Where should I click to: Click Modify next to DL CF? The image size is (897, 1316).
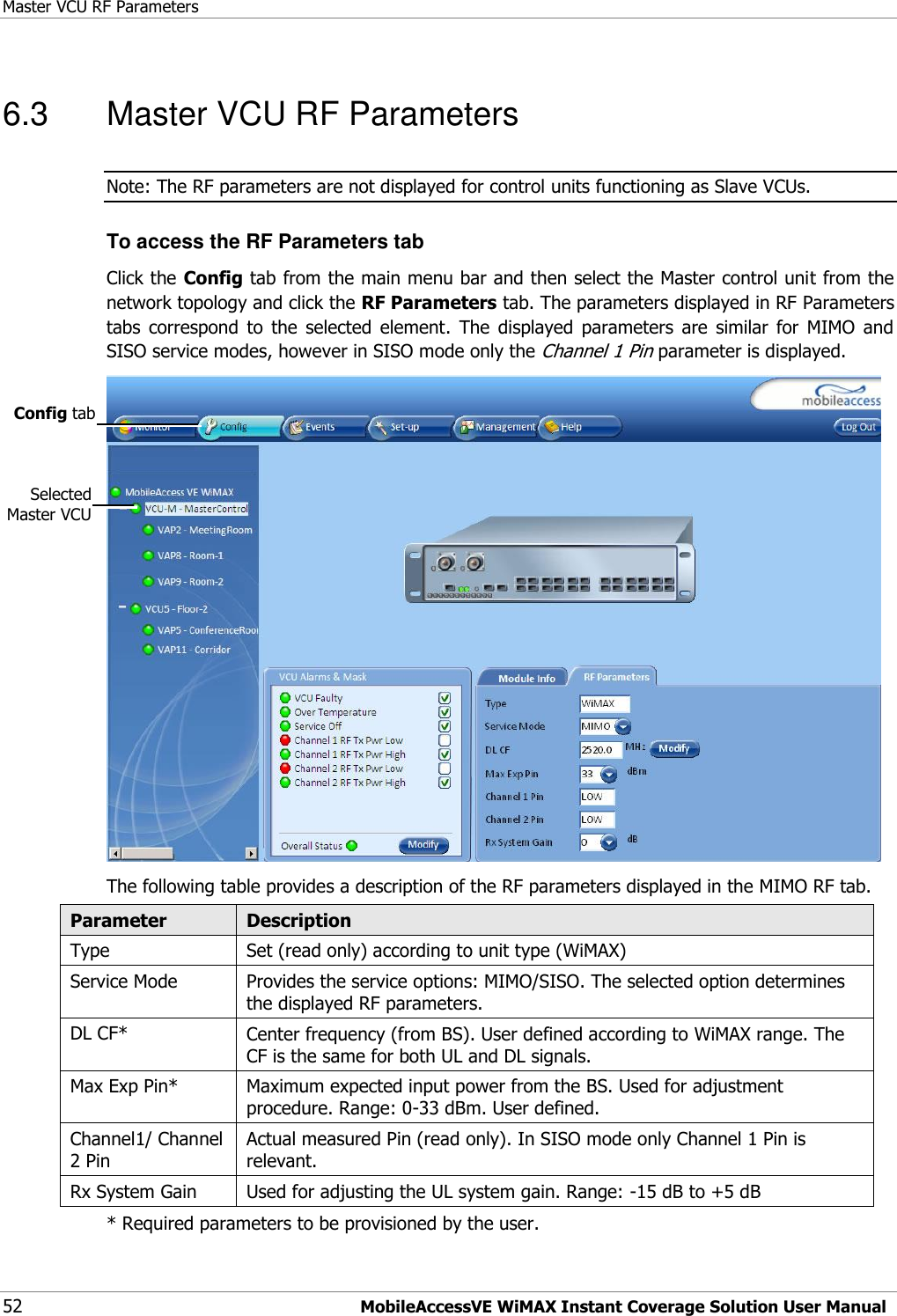pyautogui.click(x=675, y=749)
